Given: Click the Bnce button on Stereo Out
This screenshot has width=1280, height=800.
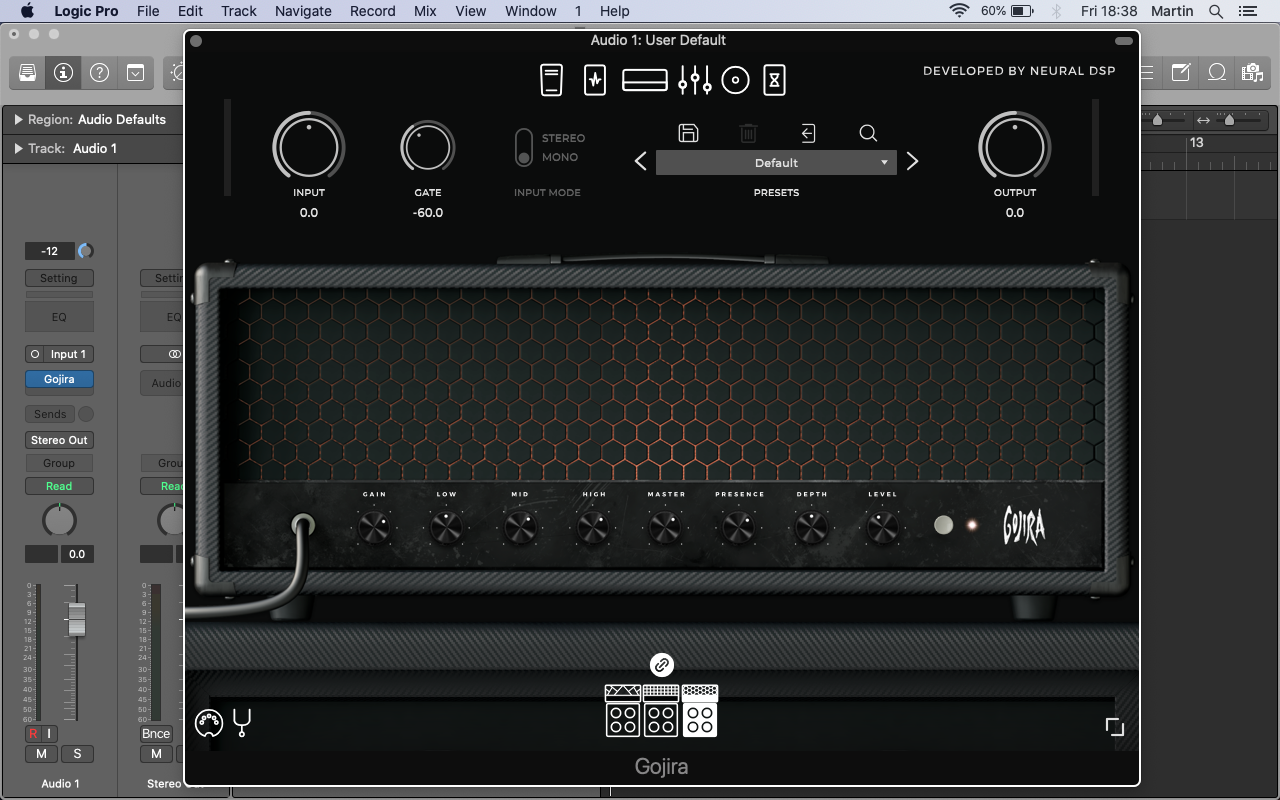Looking at the screenshot, I should [156, 734].
